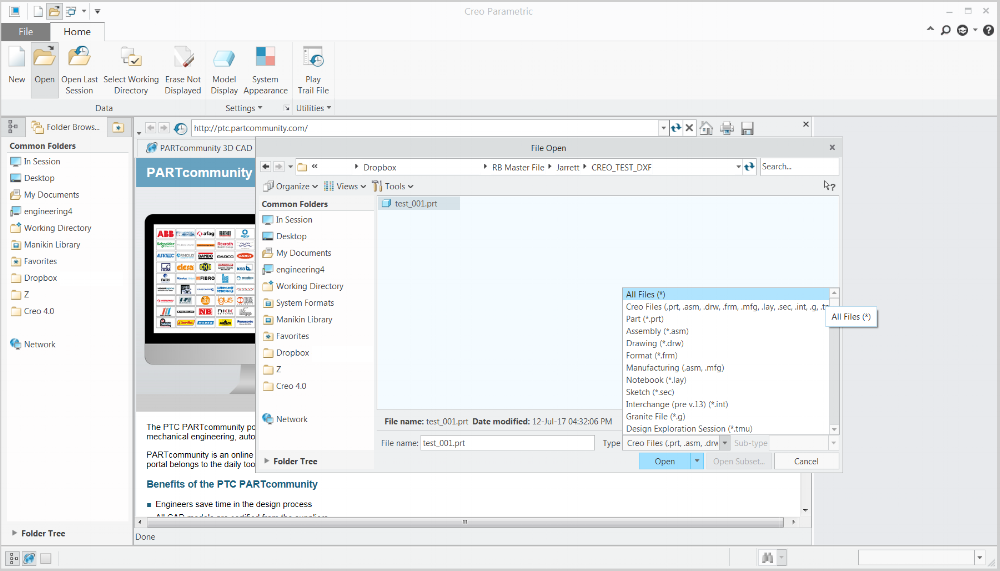Click the type list scroll down arrow
This screenshot has height=571, width=1000.
(834, 429)
